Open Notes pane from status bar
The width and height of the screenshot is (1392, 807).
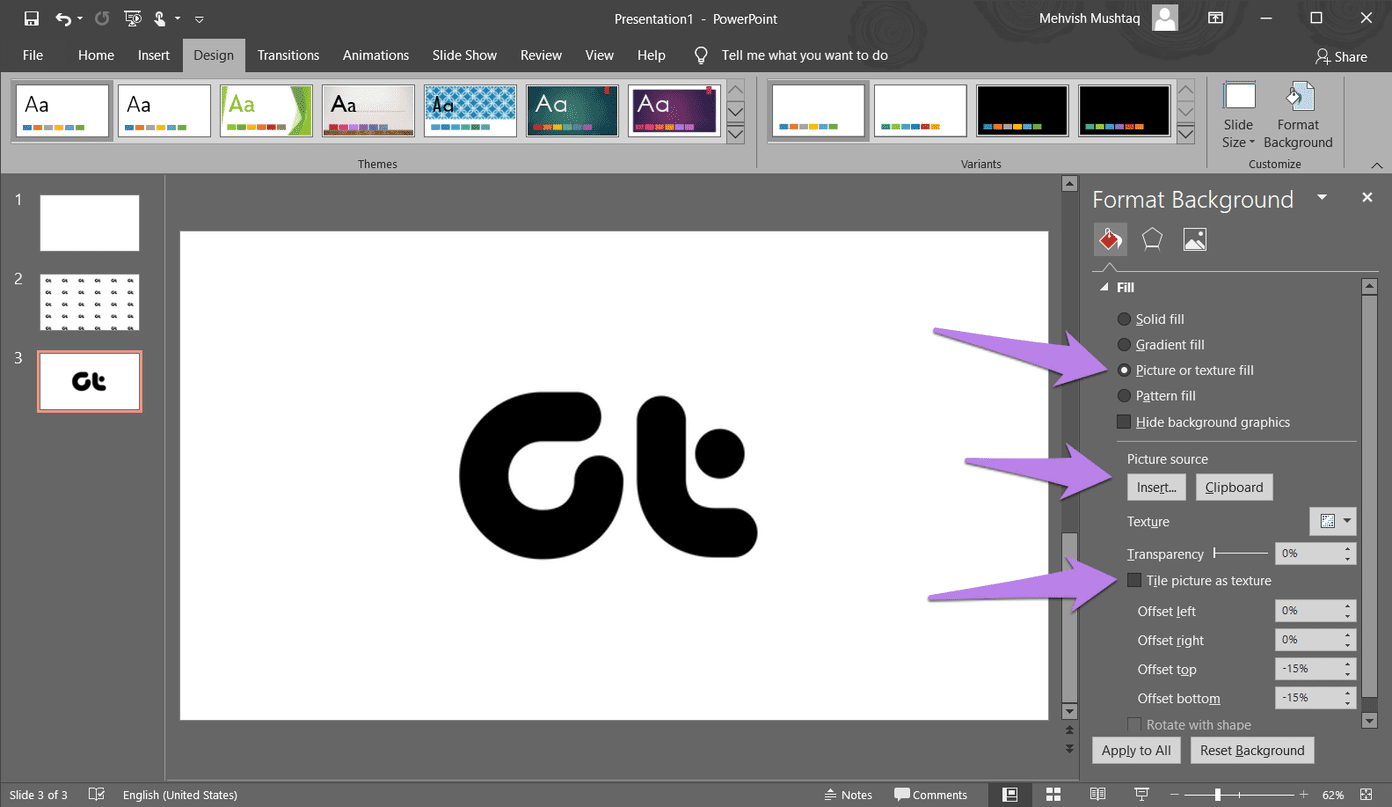click(x=847, y=795)
